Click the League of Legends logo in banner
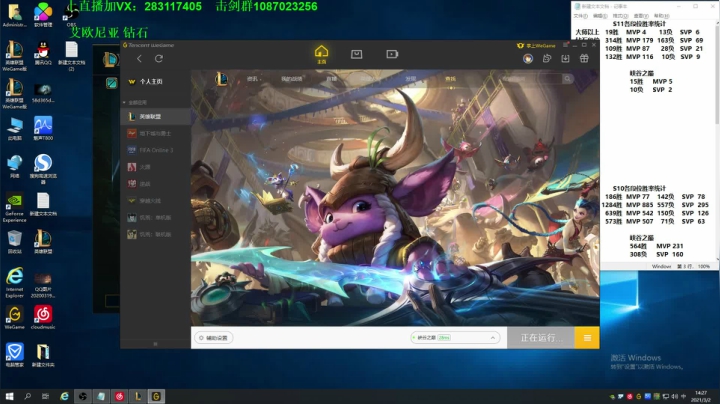 [222, 79]
